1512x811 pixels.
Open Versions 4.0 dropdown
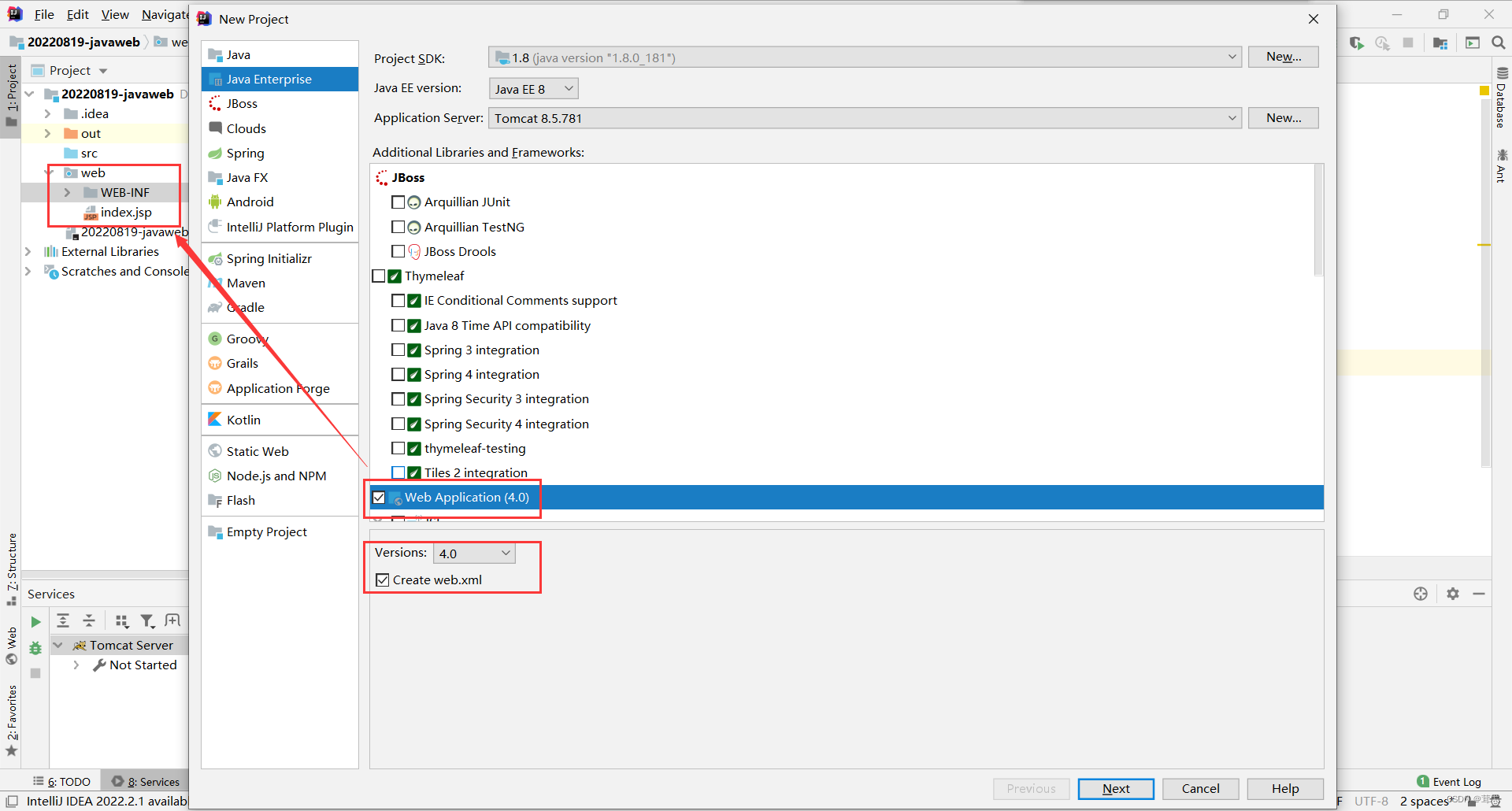click(475, 554)
